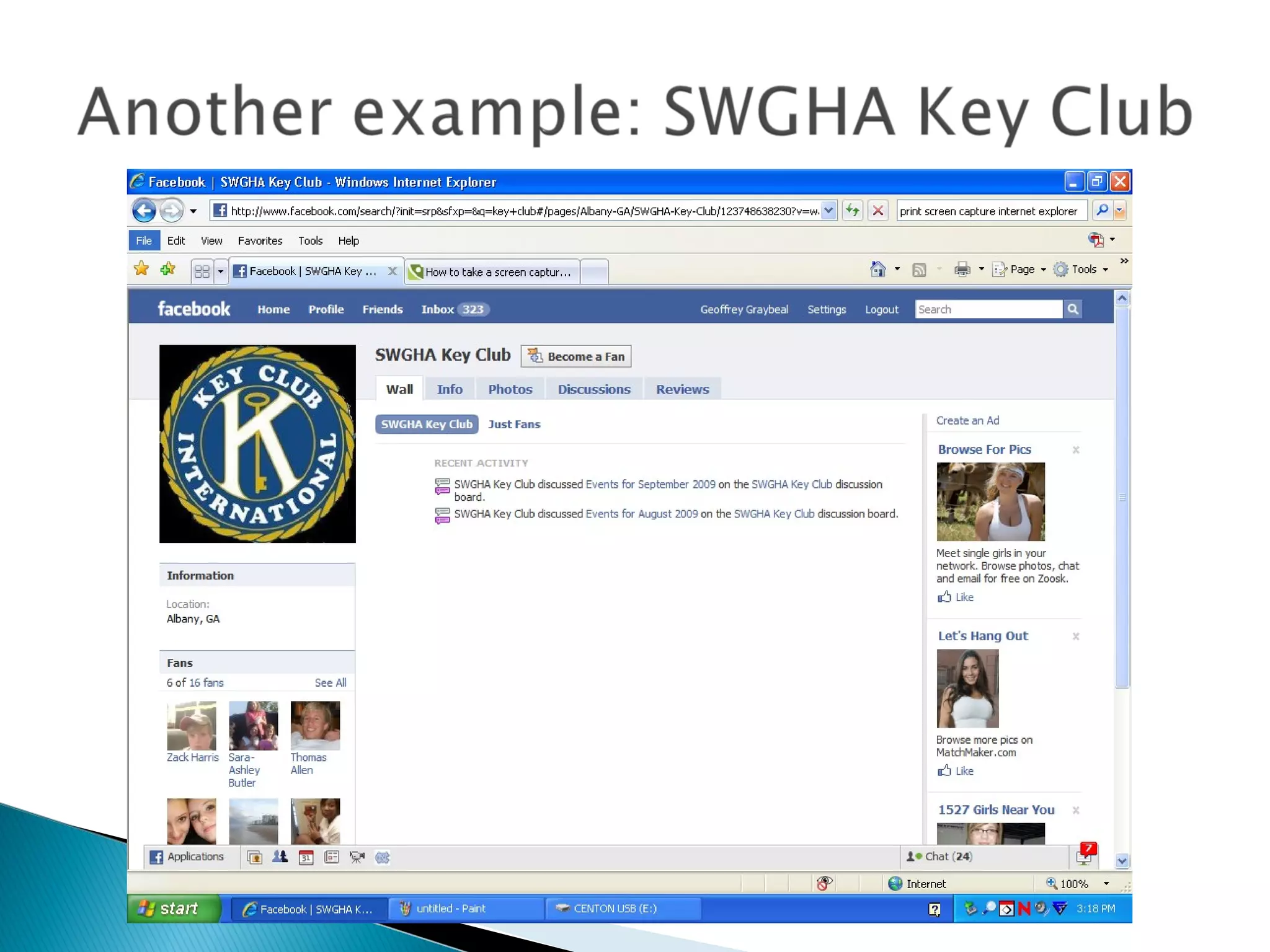Open the Favorites menu

click(x=260, y=240)
